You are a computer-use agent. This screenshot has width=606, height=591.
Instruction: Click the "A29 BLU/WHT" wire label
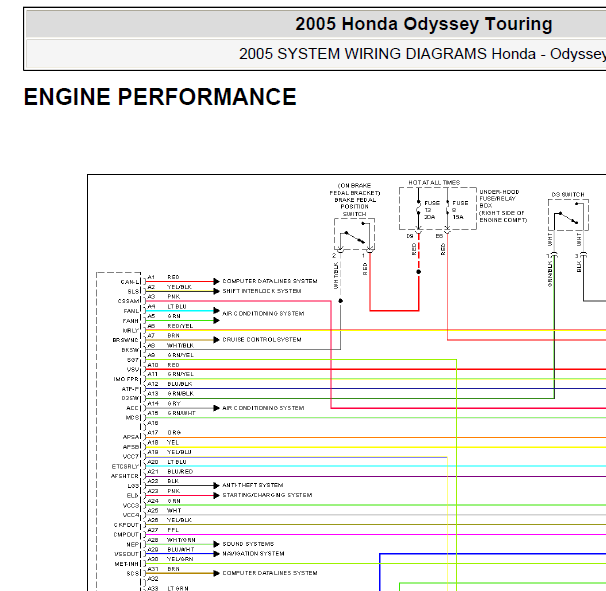[x=171, y=549]
